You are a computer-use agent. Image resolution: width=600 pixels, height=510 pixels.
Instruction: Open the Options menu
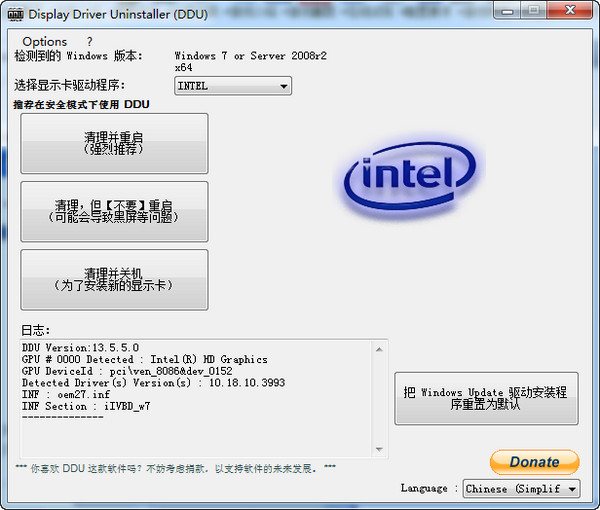tap(45, 41)
